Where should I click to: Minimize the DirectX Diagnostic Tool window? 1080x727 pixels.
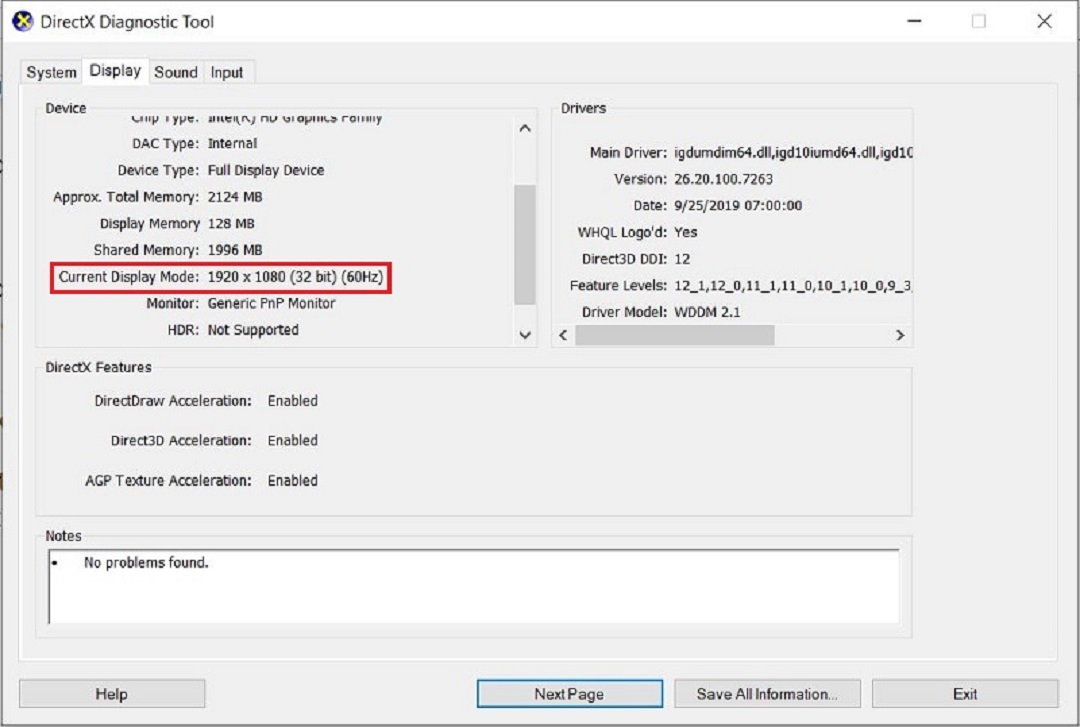click(914, 21)
